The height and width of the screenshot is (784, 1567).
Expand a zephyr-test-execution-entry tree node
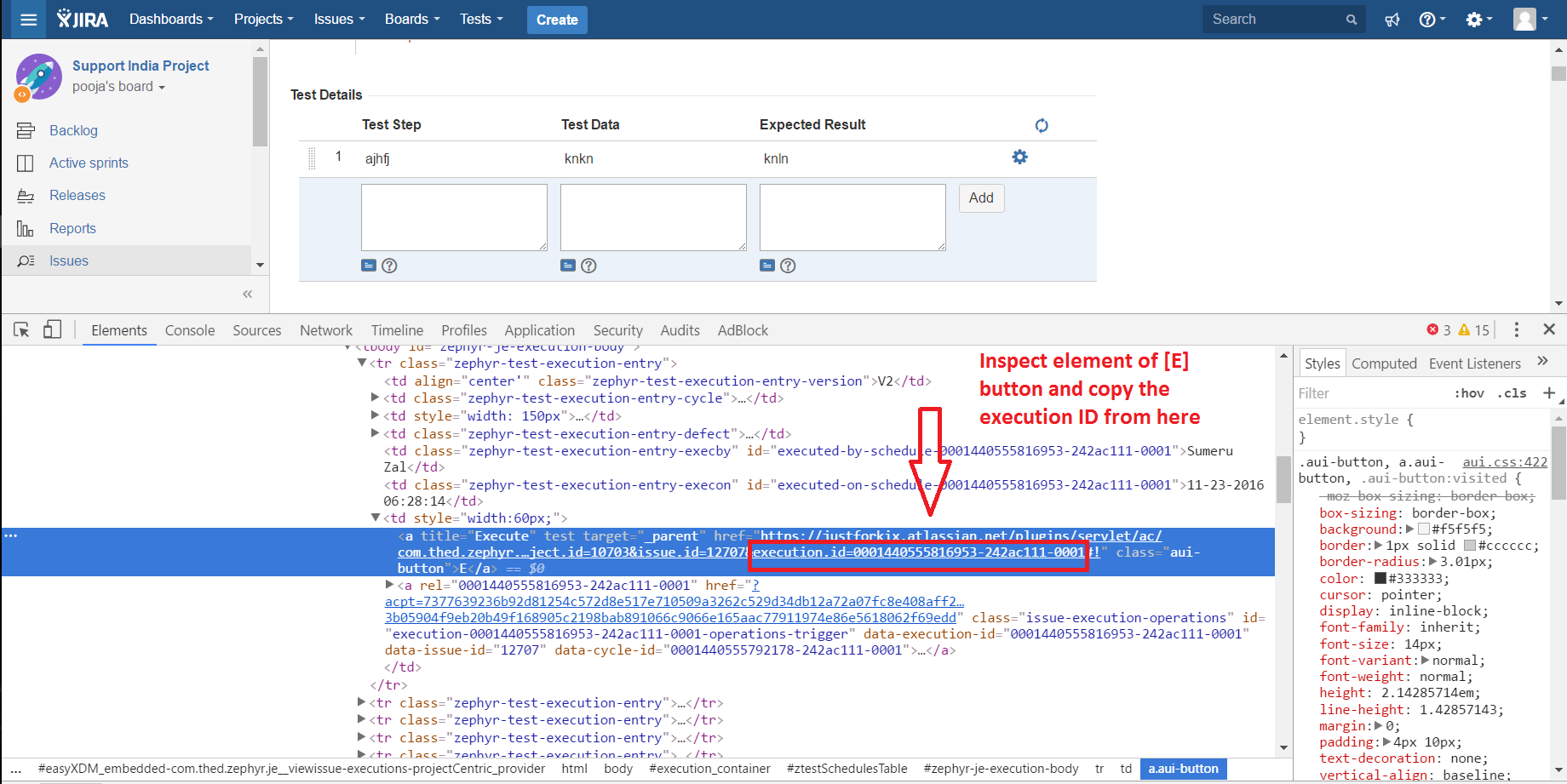[x=362, y=702]
